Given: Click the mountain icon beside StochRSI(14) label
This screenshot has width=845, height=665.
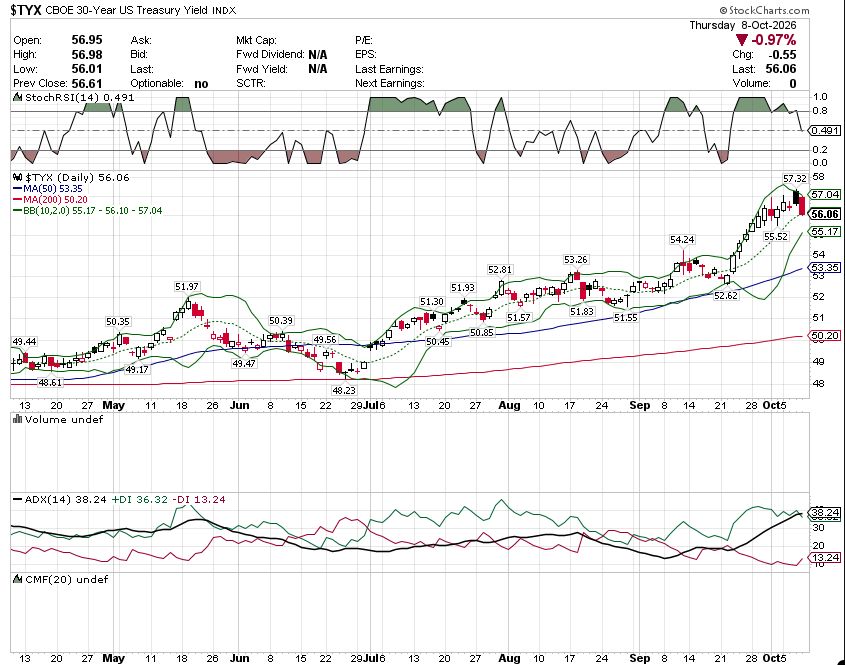Looking at the screenshot, I should click(x=17, y=98).
